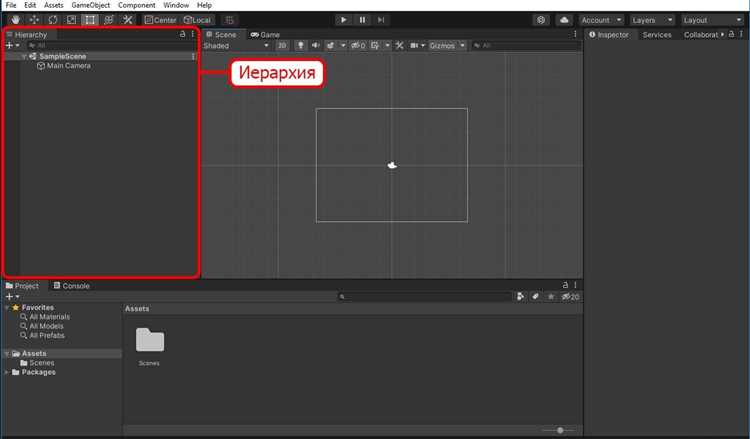Viewport: 750px width, 439px height.
Task: Toggle handle rotation Local button
Action: click(198, 20)
